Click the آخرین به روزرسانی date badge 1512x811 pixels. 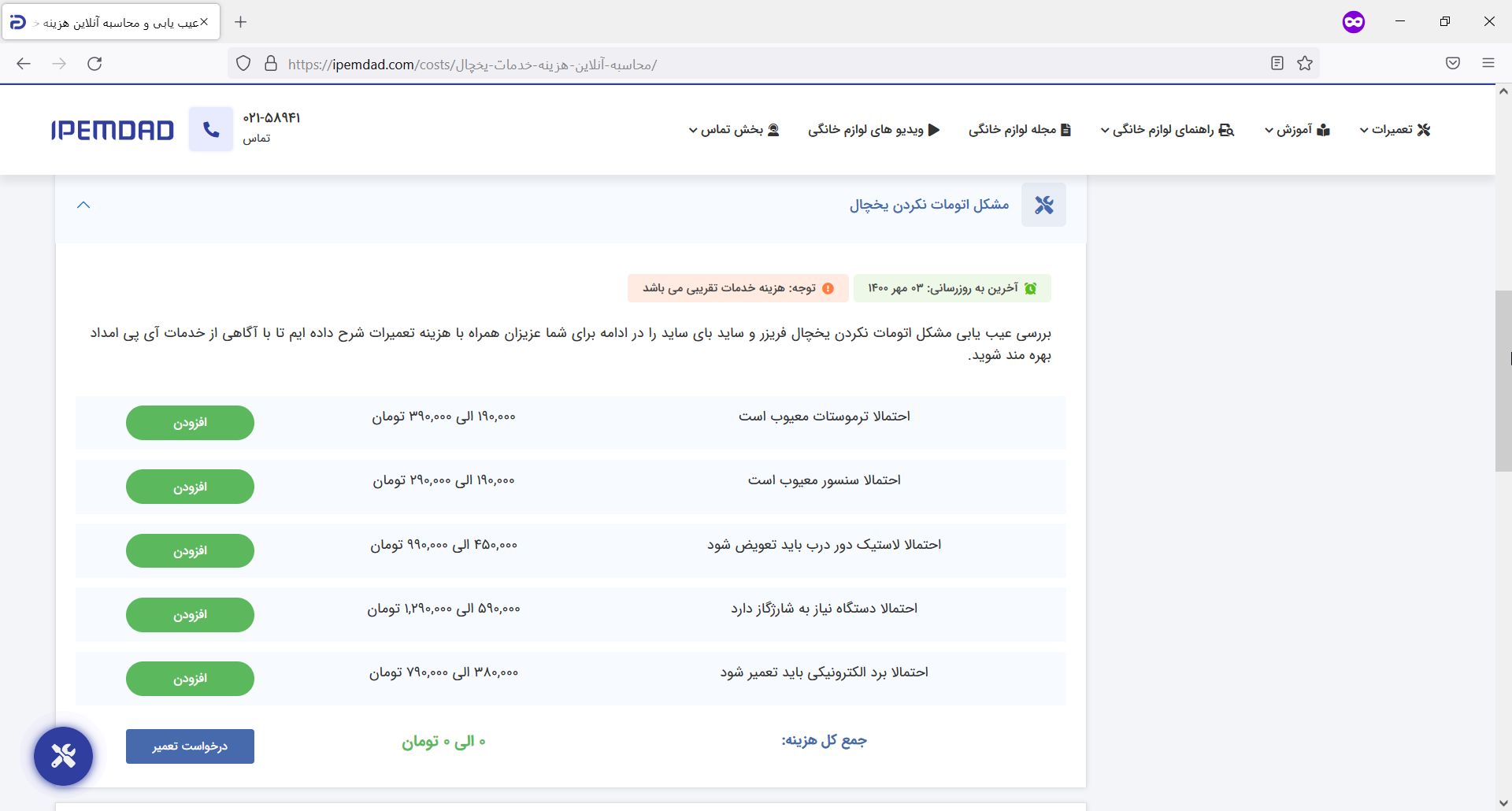point(952,288)
